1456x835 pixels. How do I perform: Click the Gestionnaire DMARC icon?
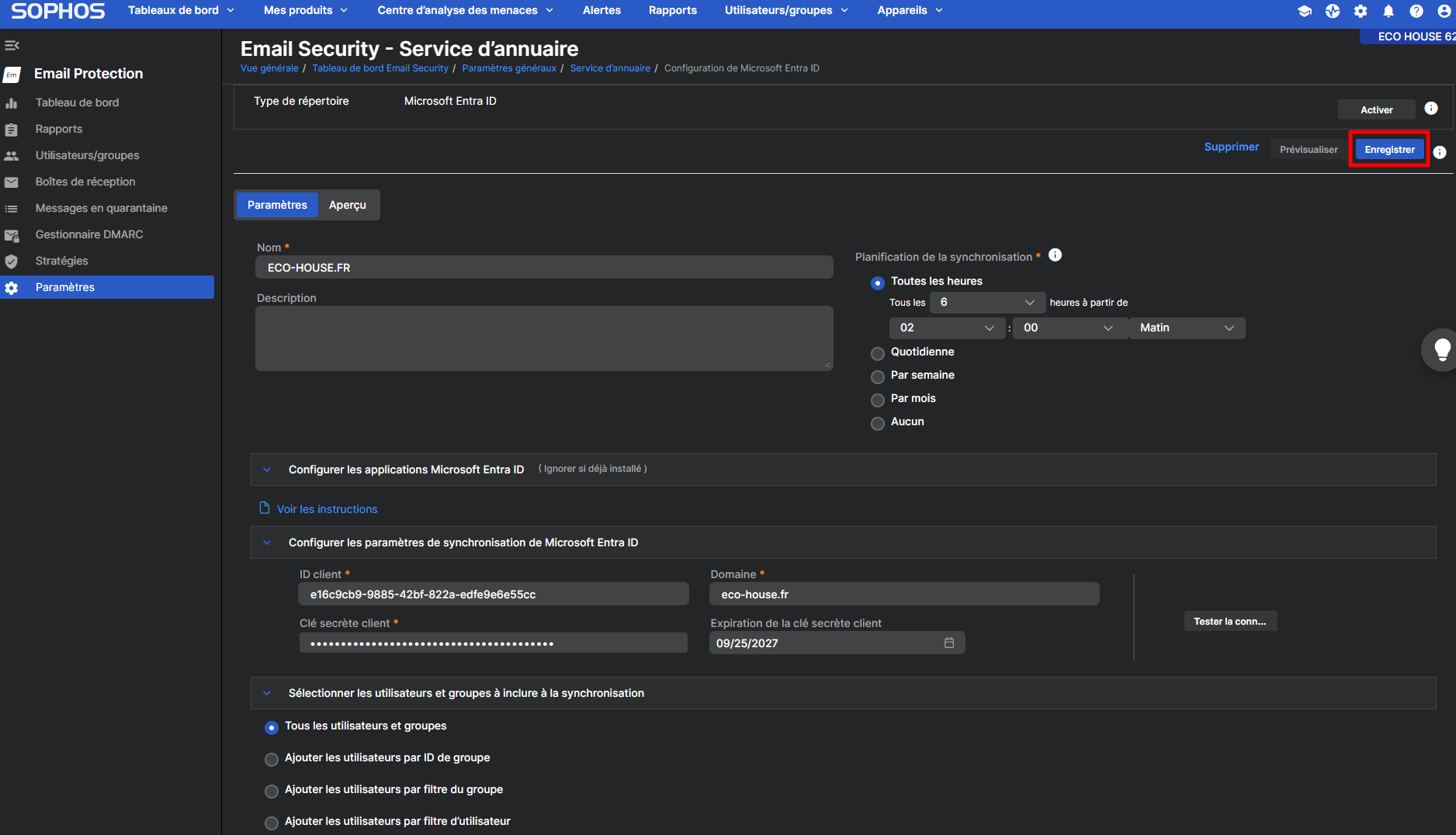12,235
